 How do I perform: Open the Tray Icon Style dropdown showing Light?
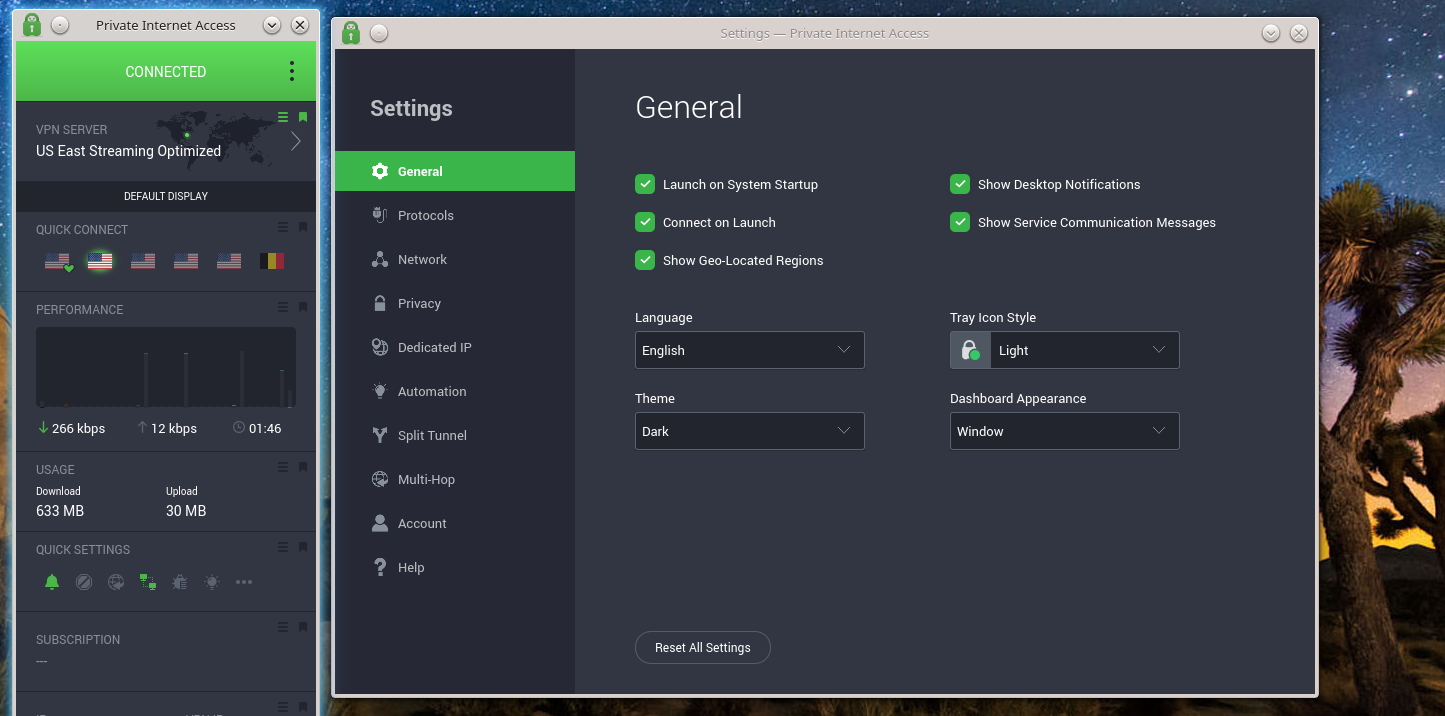point(1065,350)
